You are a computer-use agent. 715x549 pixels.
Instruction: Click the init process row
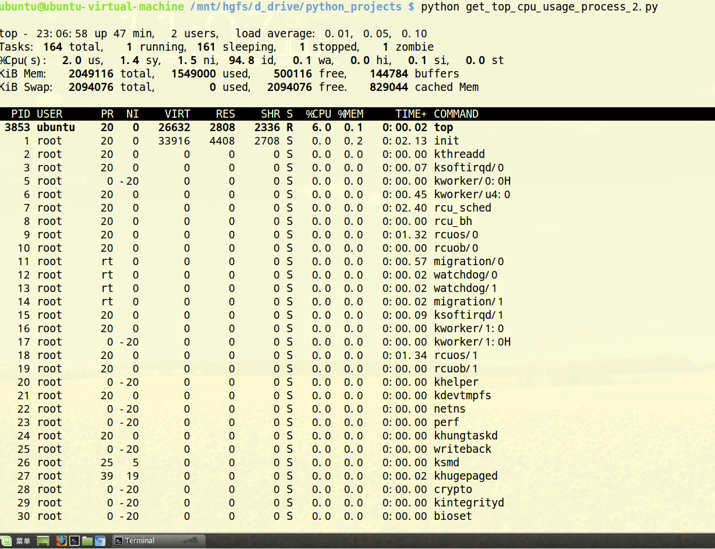(x=446, y=141)
